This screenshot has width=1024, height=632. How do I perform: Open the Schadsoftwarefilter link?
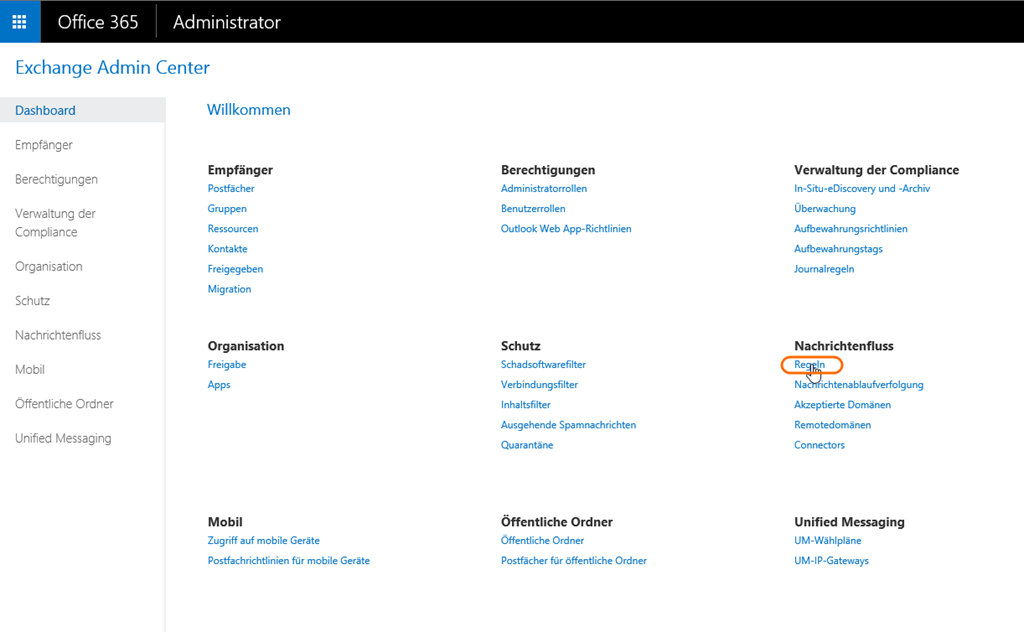point(543,365)
